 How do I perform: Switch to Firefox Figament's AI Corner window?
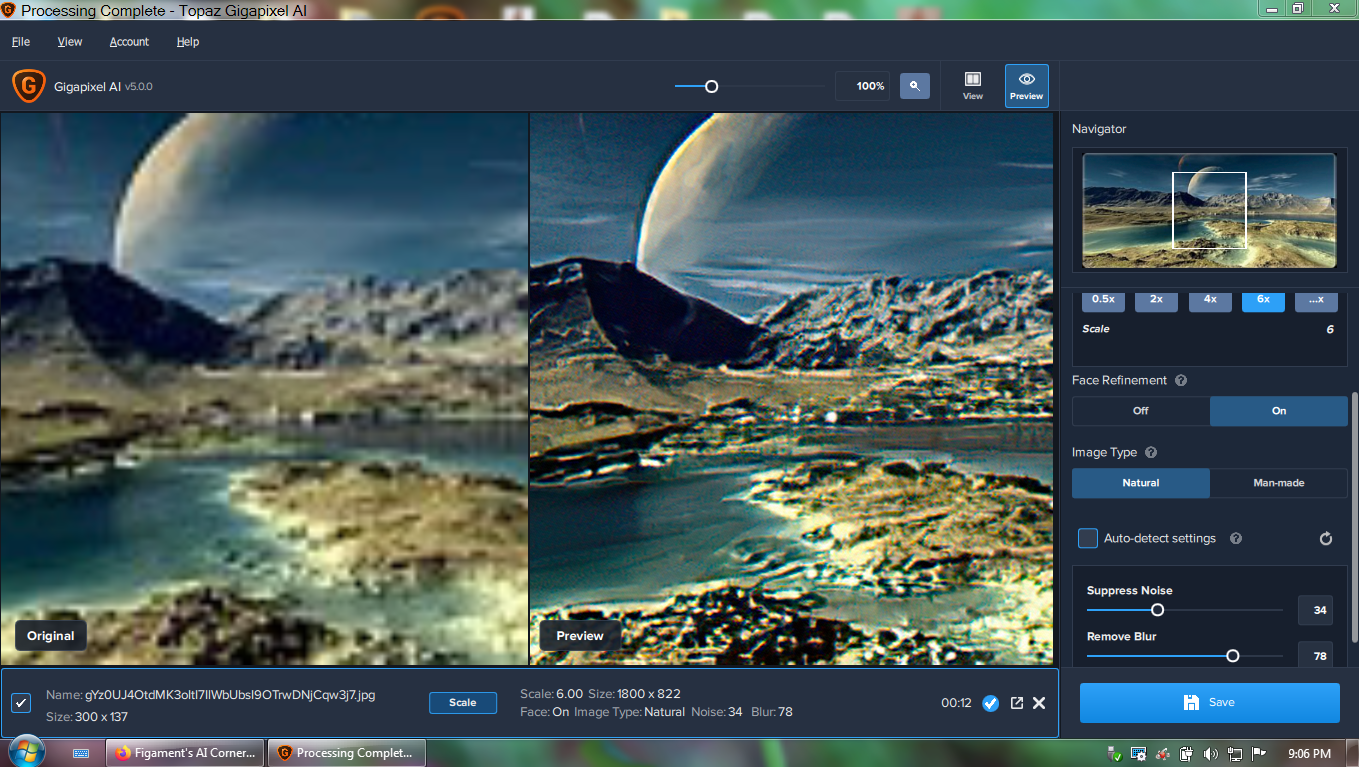185,753
